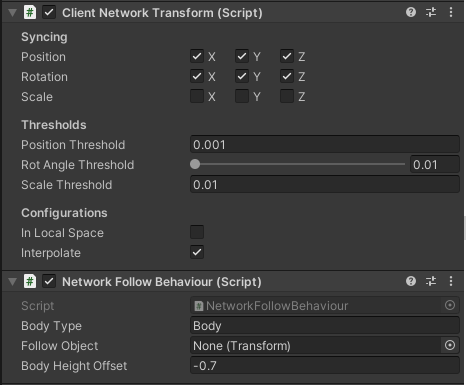Screen dimensions: 466x385
Task: Click Follow Object picker circle icon
Action: coord(450,345)
